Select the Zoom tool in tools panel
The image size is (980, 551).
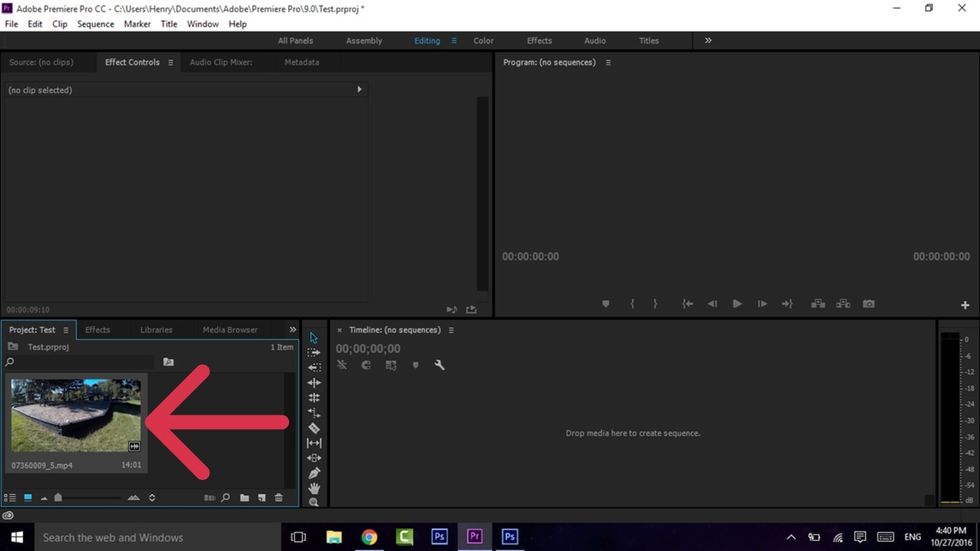(x=314, y=502)
